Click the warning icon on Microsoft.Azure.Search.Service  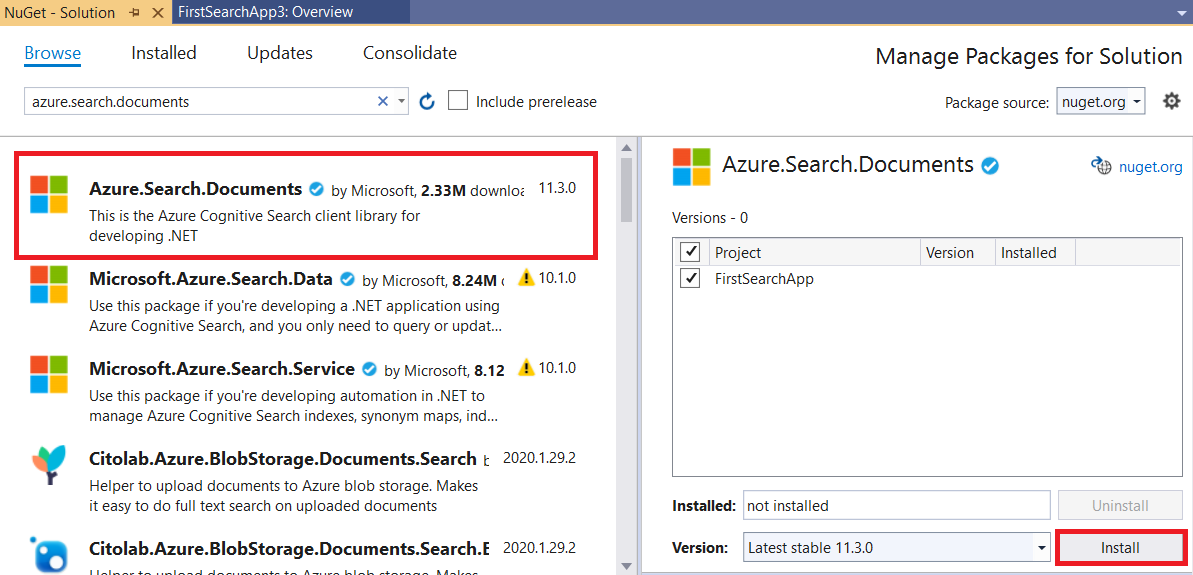526,368
